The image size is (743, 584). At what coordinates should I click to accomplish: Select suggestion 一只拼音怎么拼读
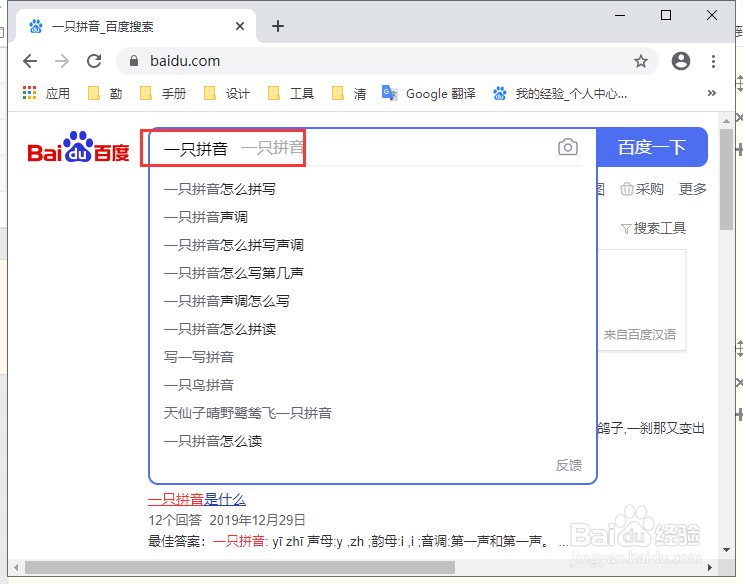point(372,329)
